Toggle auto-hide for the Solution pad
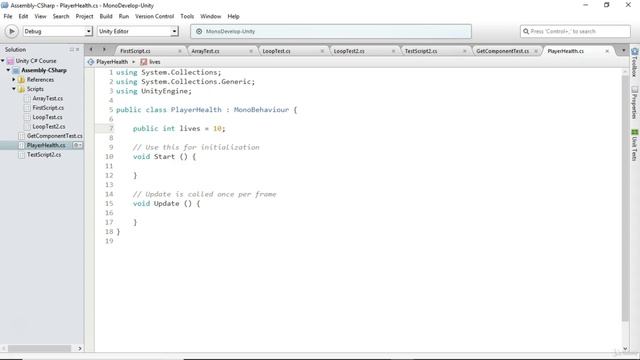The image size is (640, 360). click(x=71, y=49)
